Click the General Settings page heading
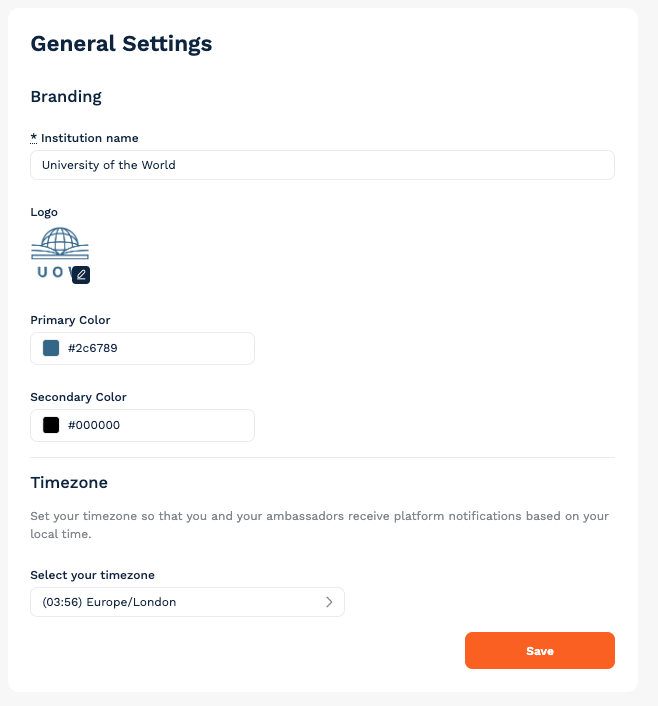Viewport: 658px width, 706px height. click(121, 44)
